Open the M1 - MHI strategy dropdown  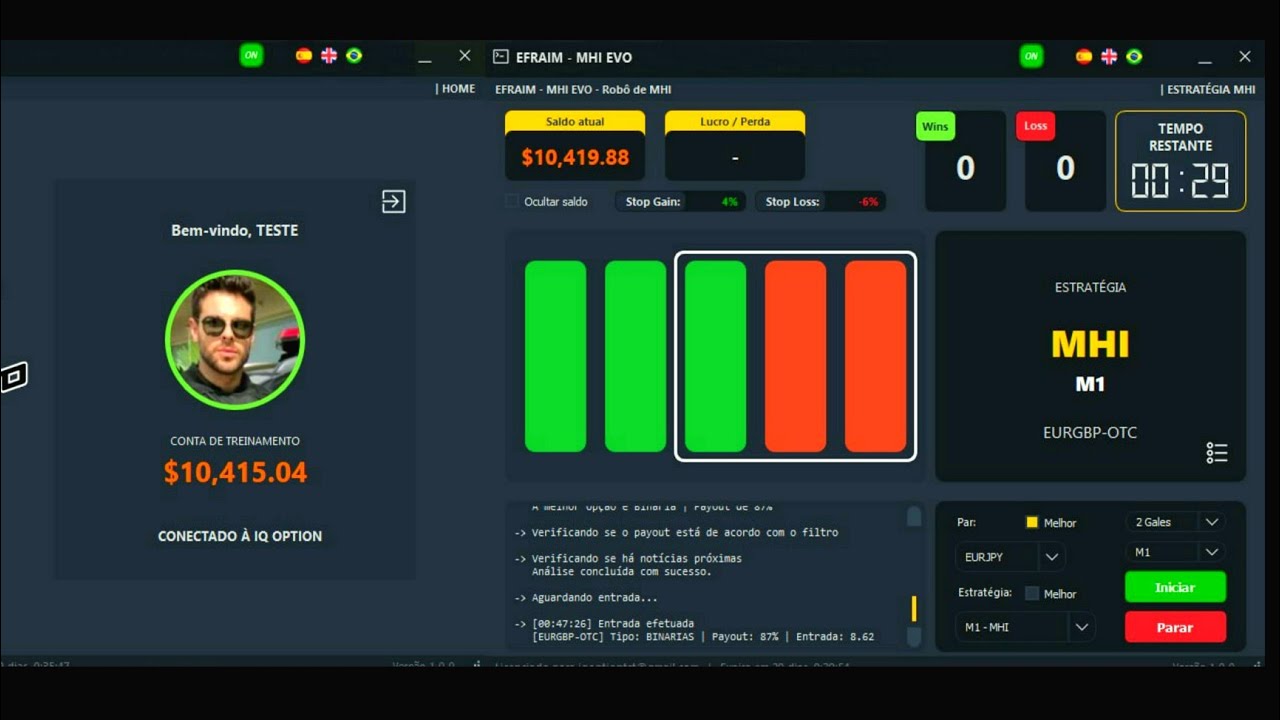point(1025,627)
